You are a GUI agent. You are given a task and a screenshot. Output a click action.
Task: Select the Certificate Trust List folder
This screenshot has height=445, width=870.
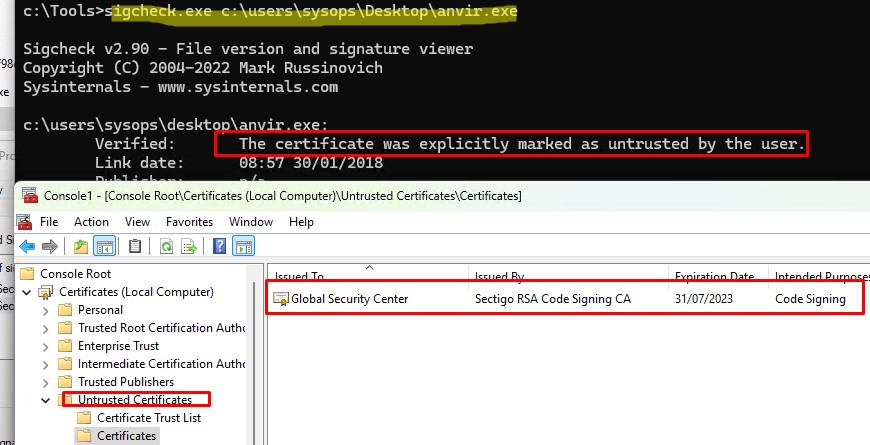point(148,418)
